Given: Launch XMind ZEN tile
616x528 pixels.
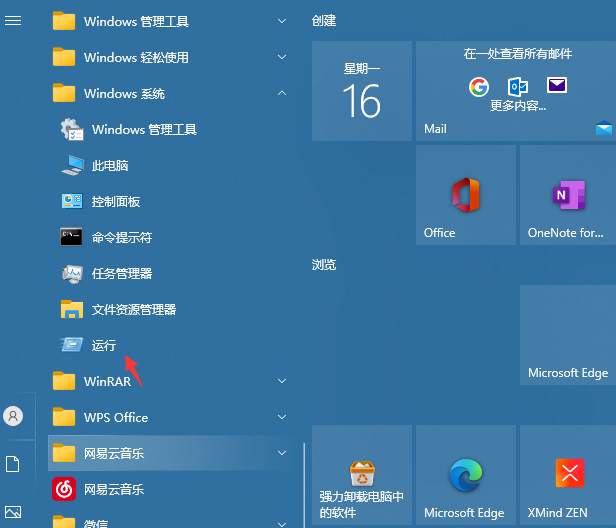Looking at the screenshot, I should coord(567,474).
